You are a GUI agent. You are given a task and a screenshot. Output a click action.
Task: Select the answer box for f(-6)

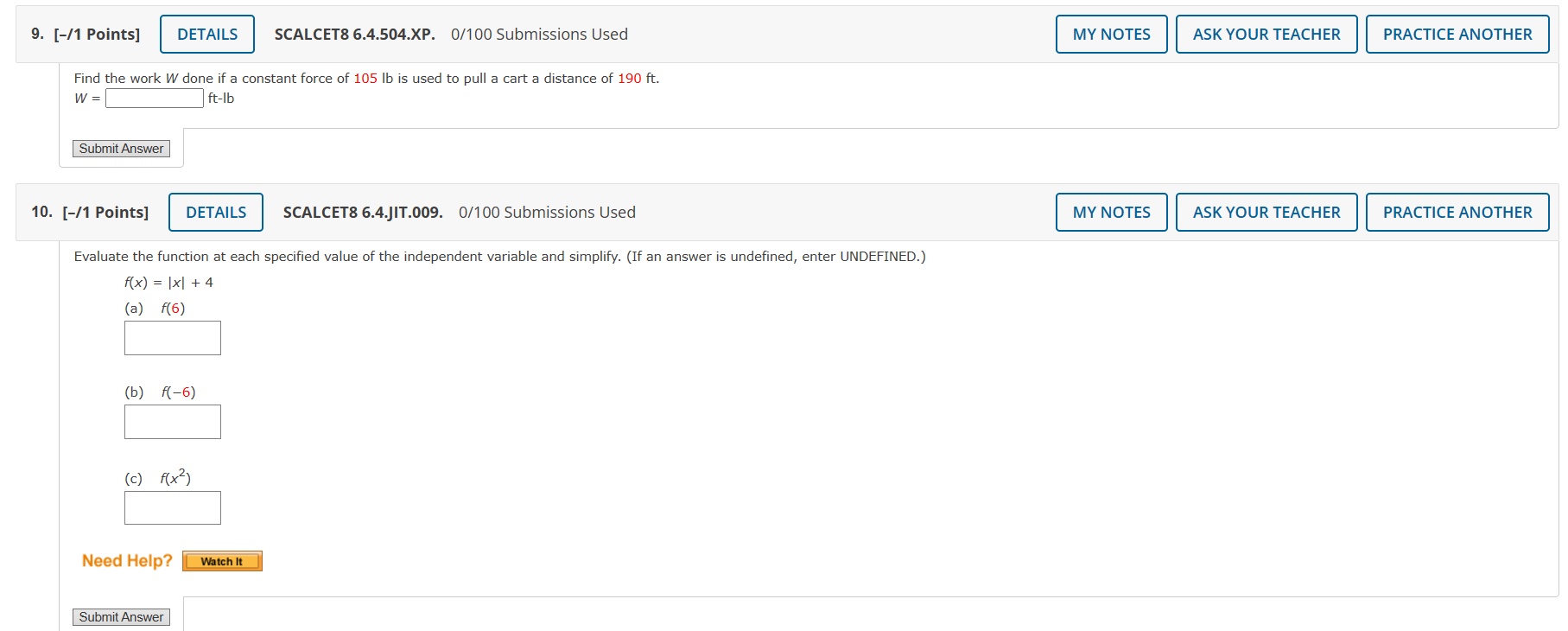(172, 421)
